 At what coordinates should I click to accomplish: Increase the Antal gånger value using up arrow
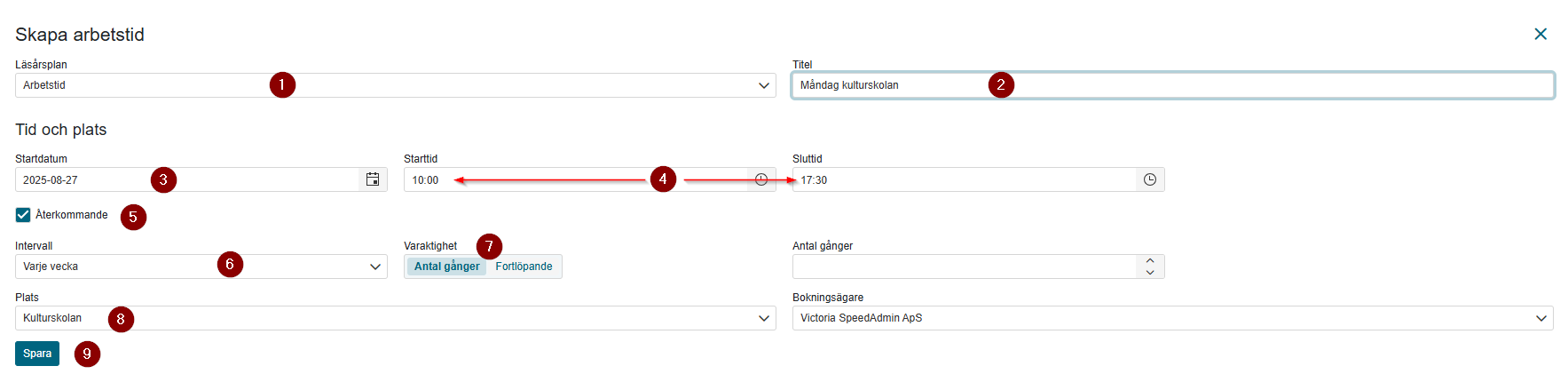click(1150, 261)
